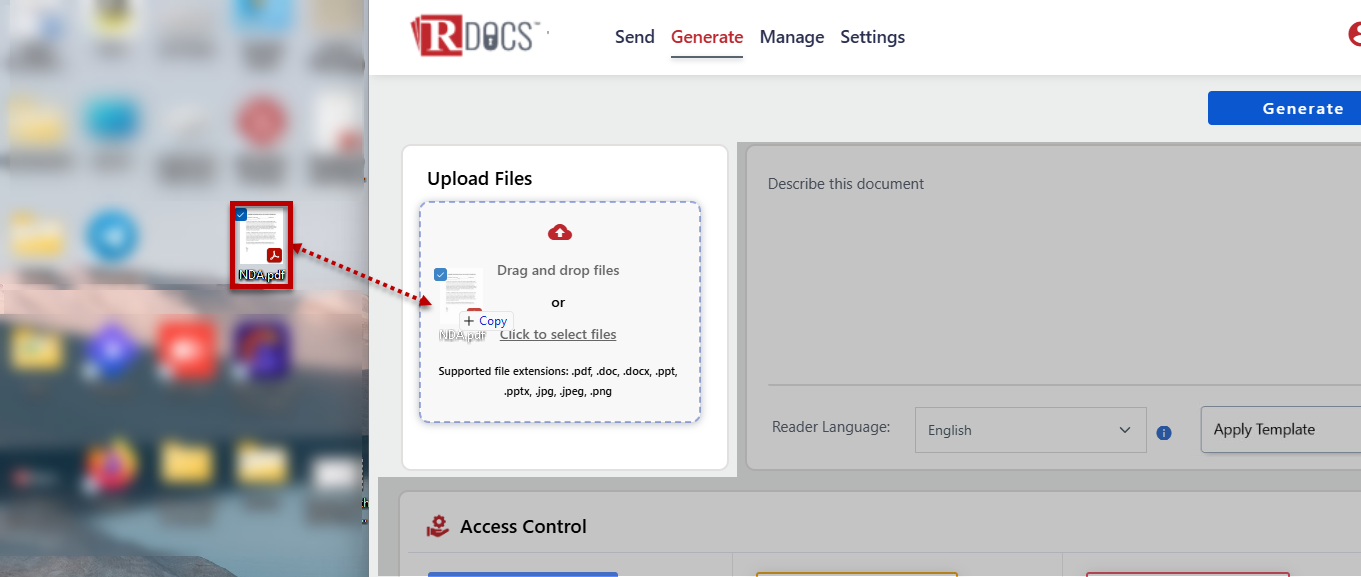Open the user profile icon
The image size is (1361, 577).
click(1354, 36)
